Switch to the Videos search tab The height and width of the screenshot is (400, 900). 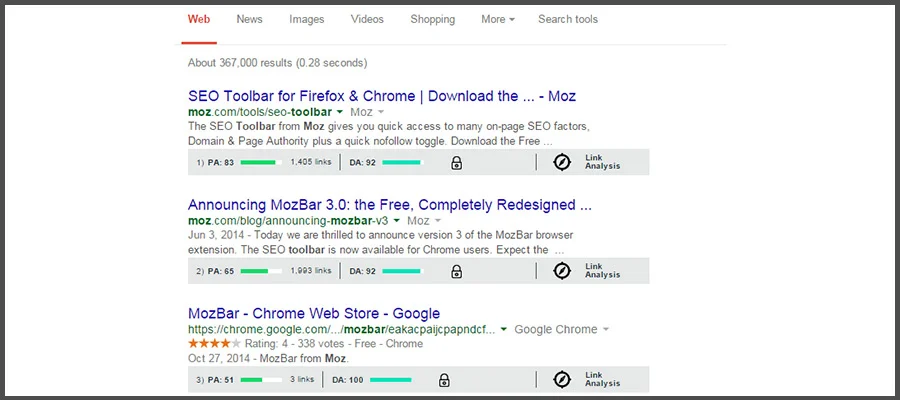367,19
